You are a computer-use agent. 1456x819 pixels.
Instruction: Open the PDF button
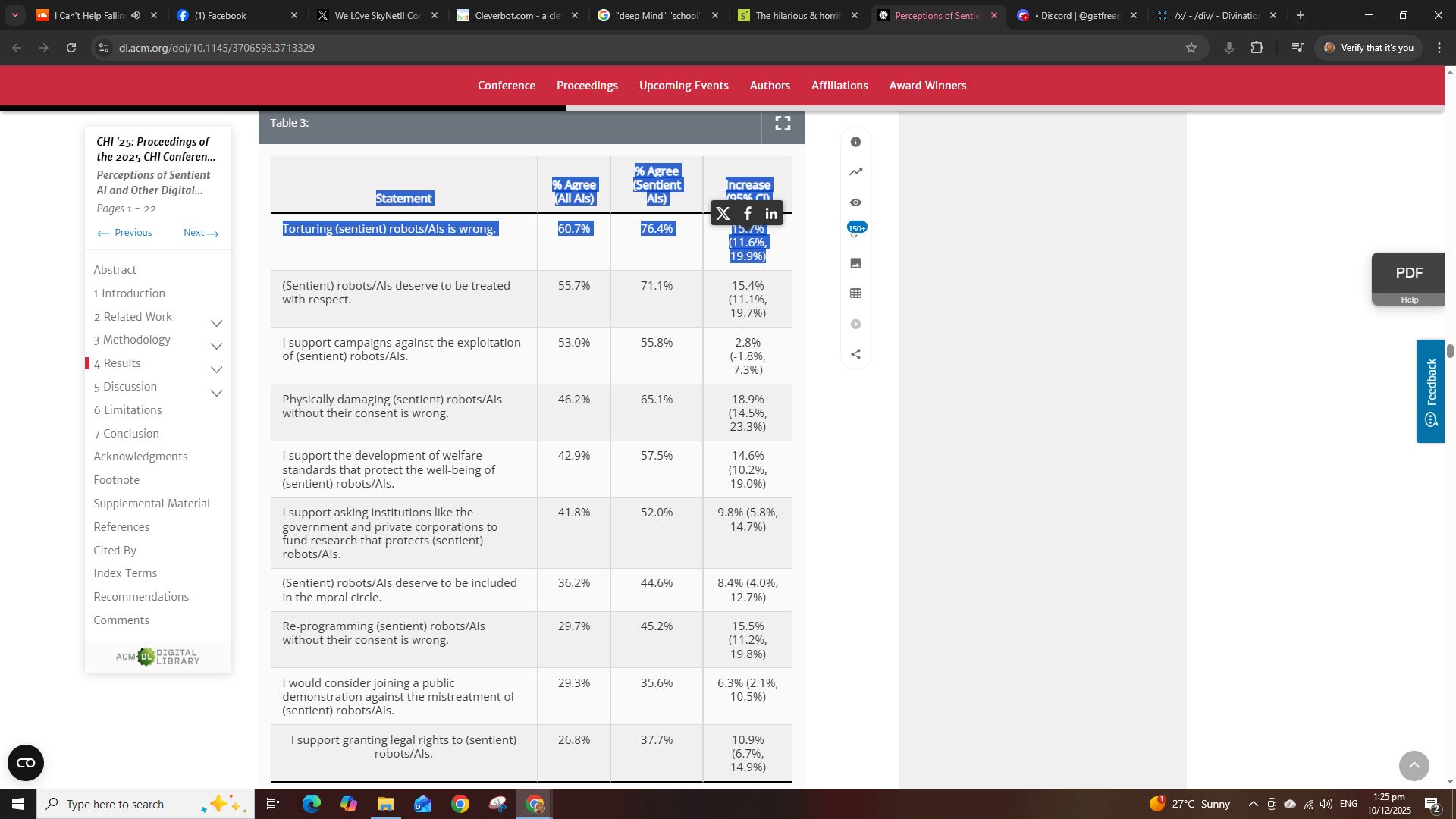pyautogui.click(x=1409, y=273)
